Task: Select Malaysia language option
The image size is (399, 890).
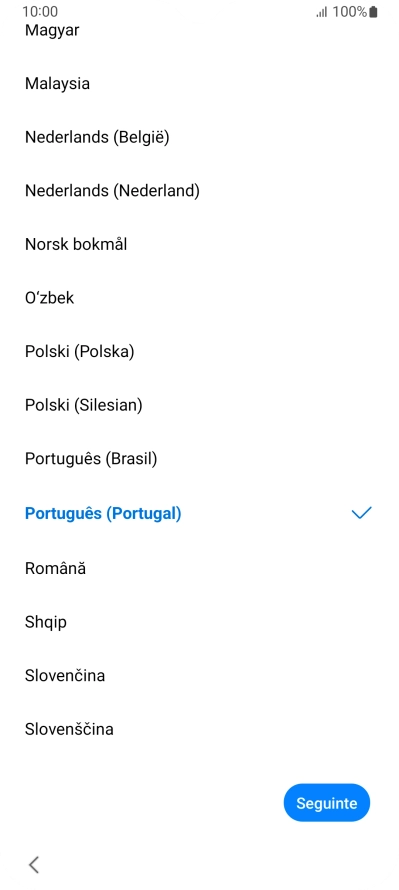Action: click(199, 83)
